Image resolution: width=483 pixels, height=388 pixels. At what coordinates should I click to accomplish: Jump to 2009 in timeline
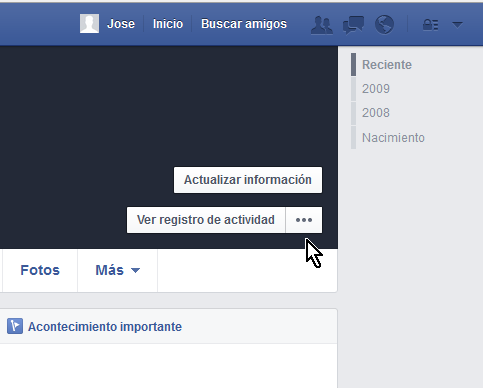[376, 89]
